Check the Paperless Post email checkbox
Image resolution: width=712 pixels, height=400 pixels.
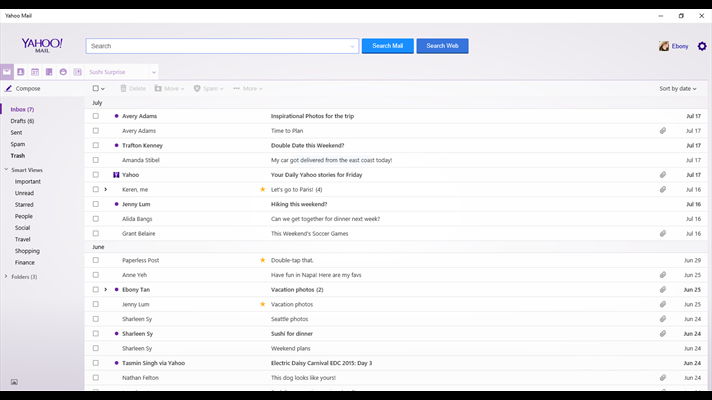(x=95, y=260)
